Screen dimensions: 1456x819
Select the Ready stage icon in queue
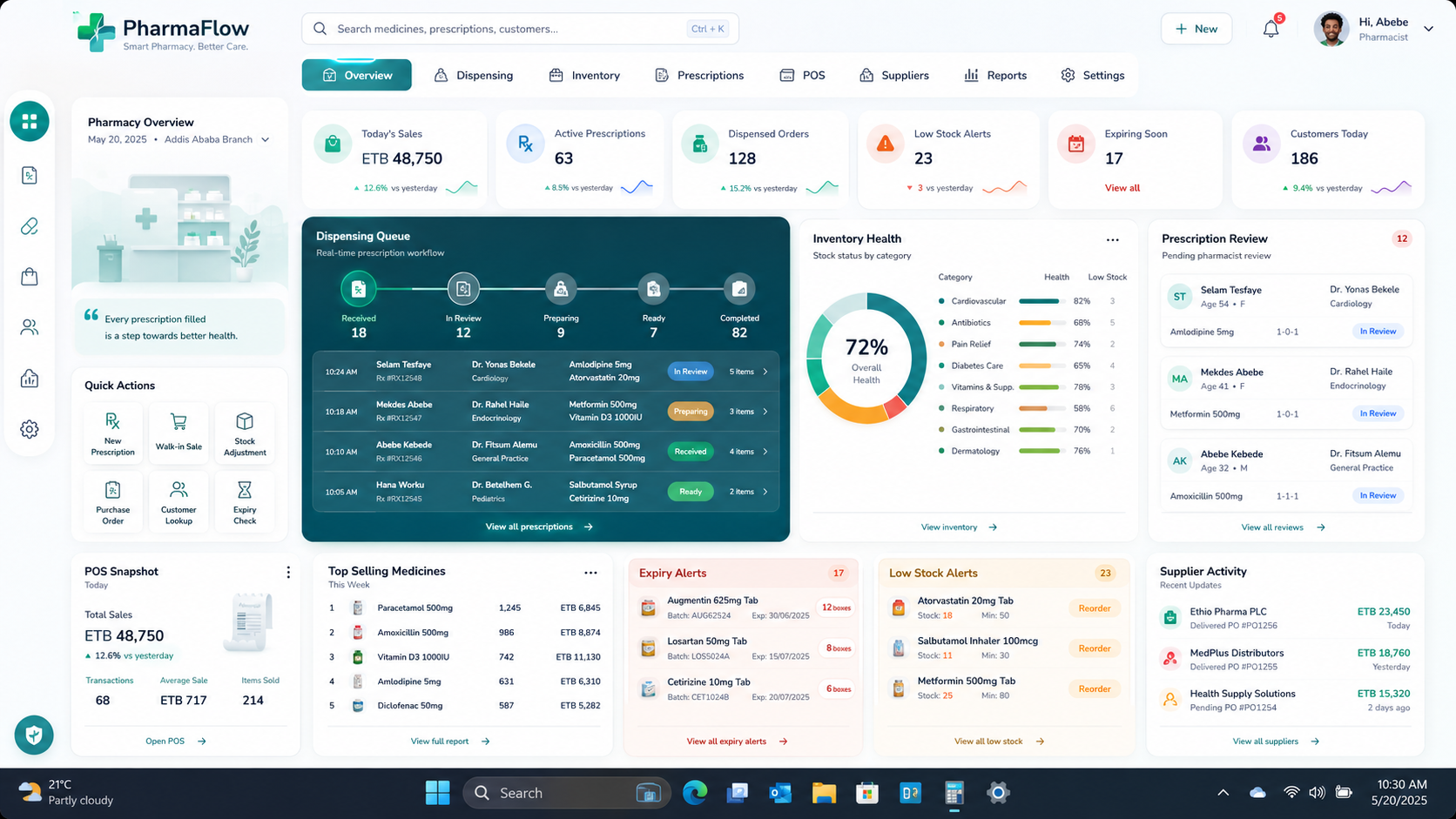pyautogui.click(x=653, y=289)
